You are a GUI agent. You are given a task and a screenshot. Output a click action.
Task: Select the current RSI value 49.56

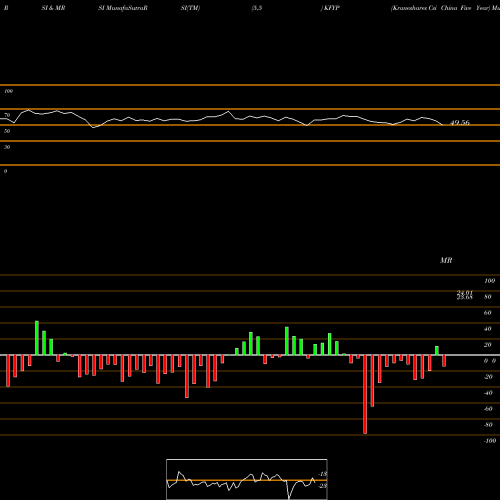pos(460,123)
